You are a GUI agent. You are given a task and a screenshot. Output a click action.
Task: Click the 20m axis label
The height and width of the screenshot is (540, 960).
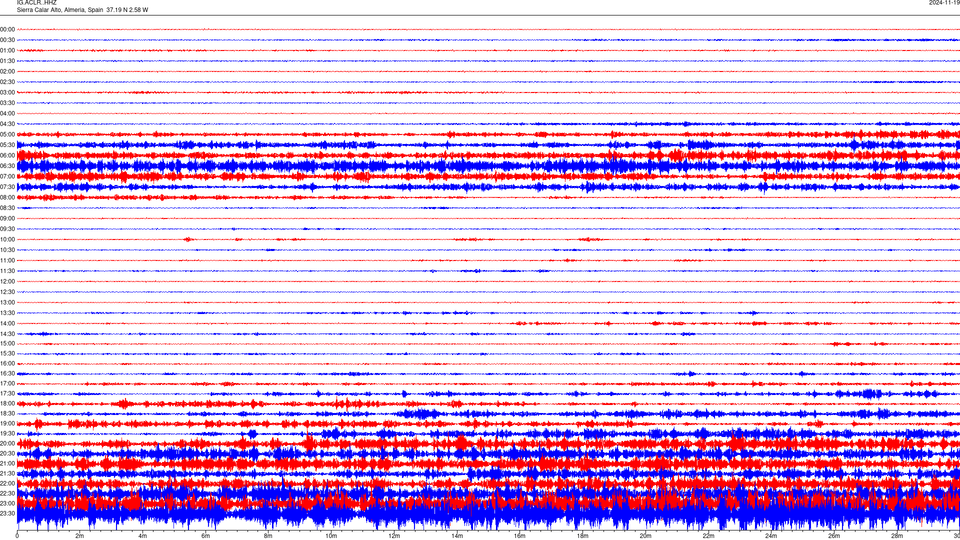coord(645,536)
